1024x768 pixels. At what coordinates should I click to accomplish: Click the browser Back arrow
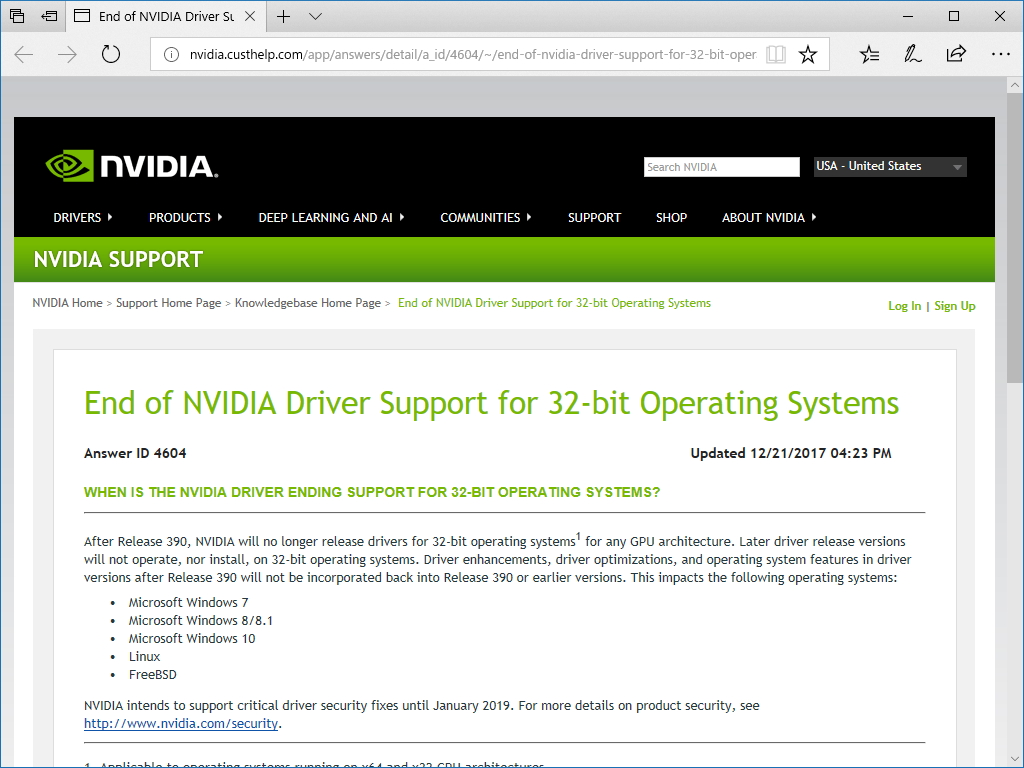click(24, 54)
